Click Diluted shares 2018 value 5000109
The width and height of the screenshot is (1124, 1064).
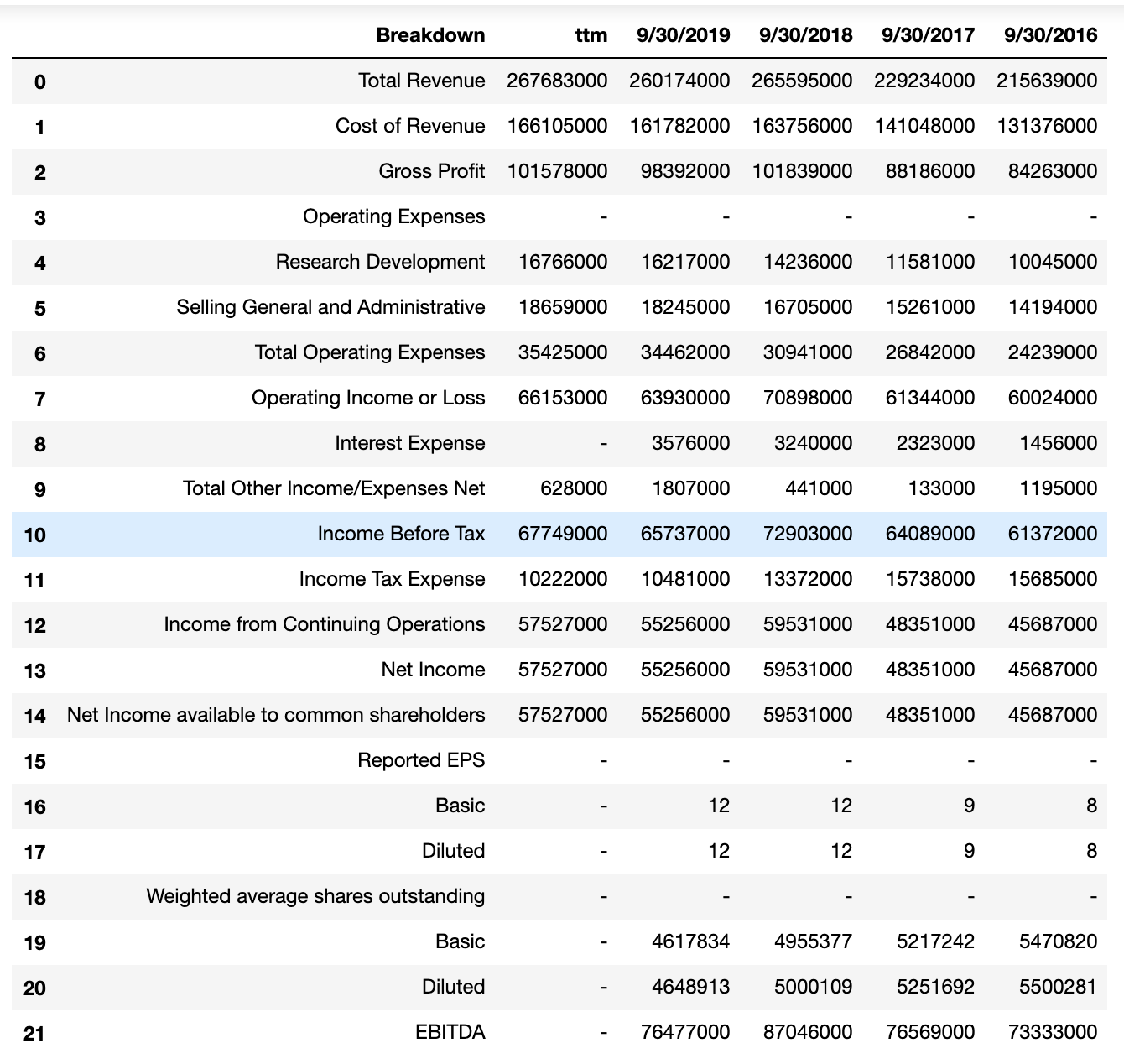pos(814,987)
